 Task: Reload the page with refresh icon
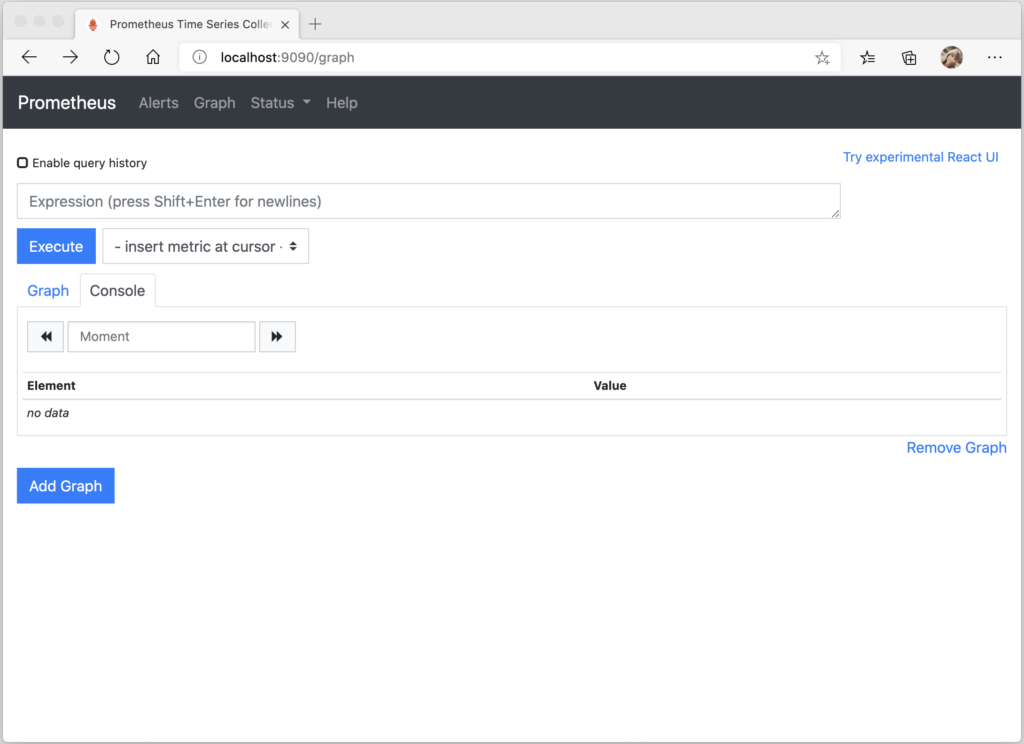pyautogui.click(x=112, y=57)
